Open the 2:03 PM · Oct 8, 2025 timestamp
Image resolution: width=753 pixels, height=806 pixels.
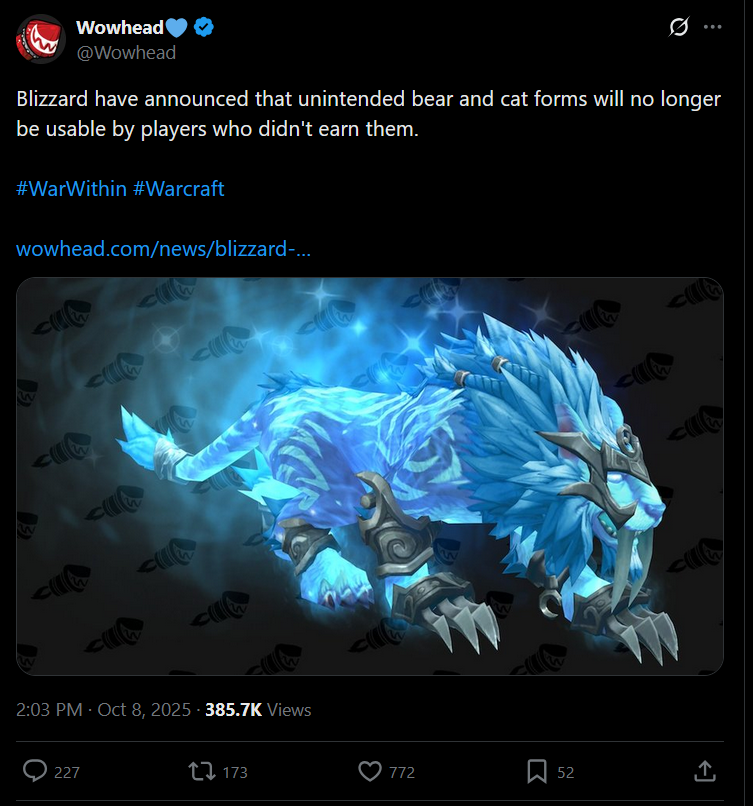pos(103,709)
